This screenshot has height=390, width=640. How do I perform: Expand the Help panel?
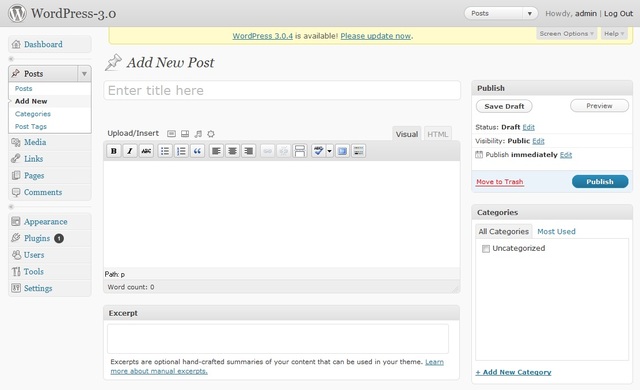(x=614, y=33)
